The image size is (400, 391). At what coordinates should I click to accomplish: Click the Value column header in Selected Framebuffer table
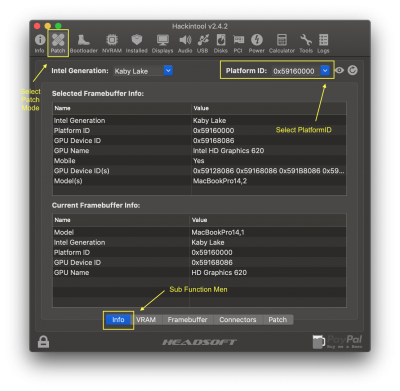pos(269,108)
